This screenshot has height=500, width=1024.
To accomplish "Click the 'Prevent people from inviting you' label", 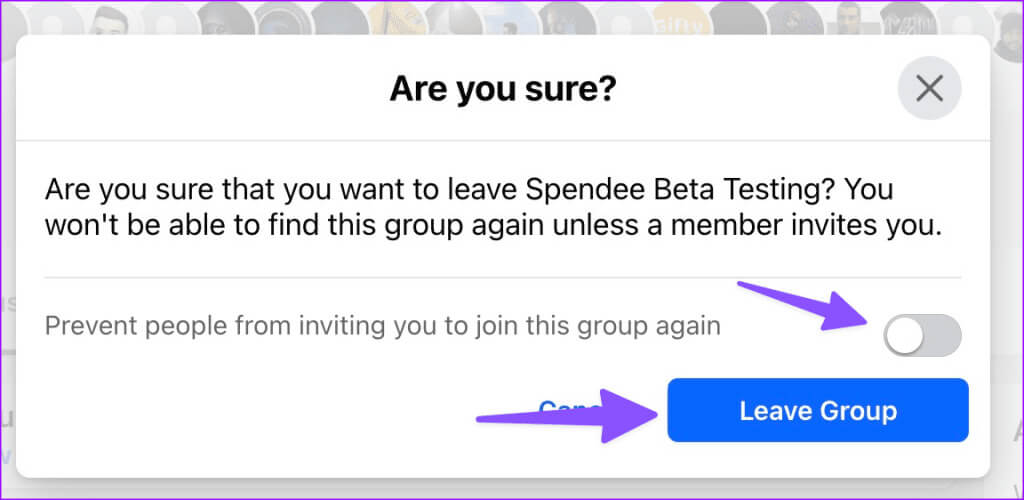I will coord(383,325).
